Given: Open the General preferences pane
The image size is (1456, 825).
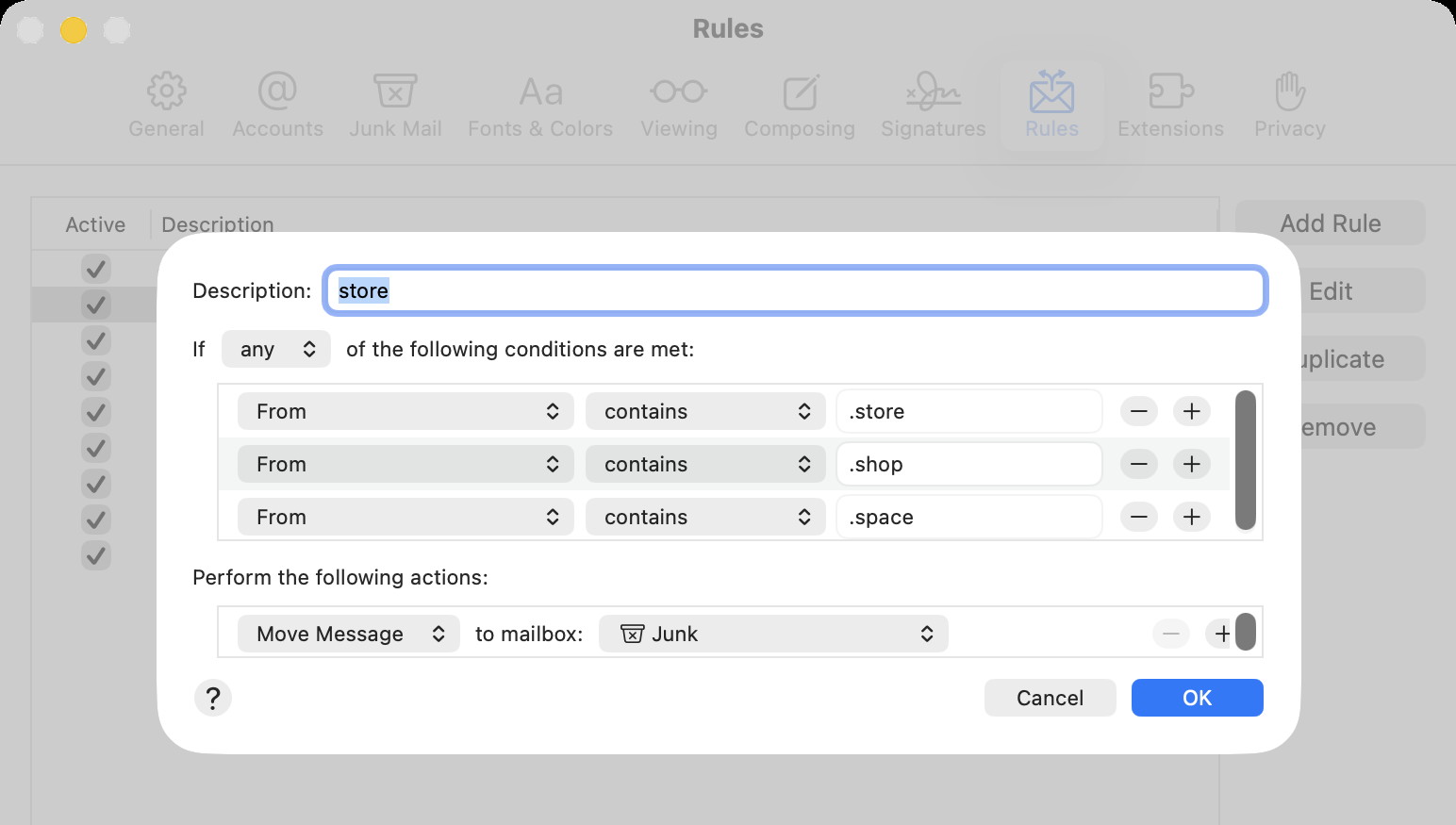Looking at the screenshot, I should click(166, 104).
